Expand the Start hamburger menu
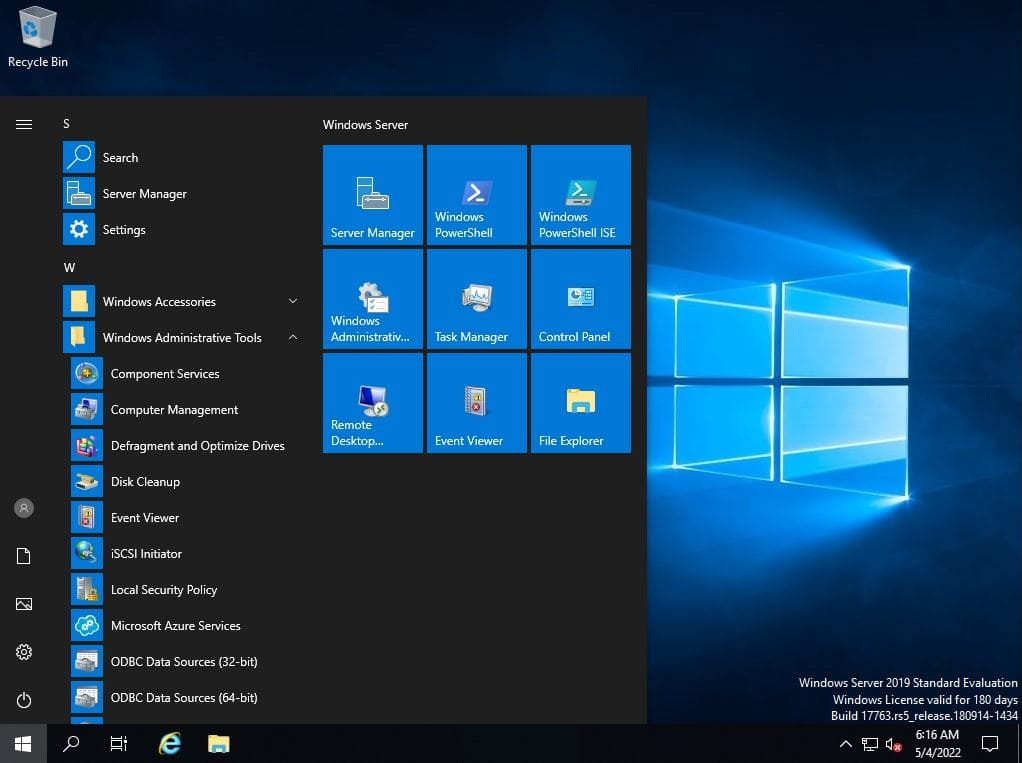 (x=23, y=124)
